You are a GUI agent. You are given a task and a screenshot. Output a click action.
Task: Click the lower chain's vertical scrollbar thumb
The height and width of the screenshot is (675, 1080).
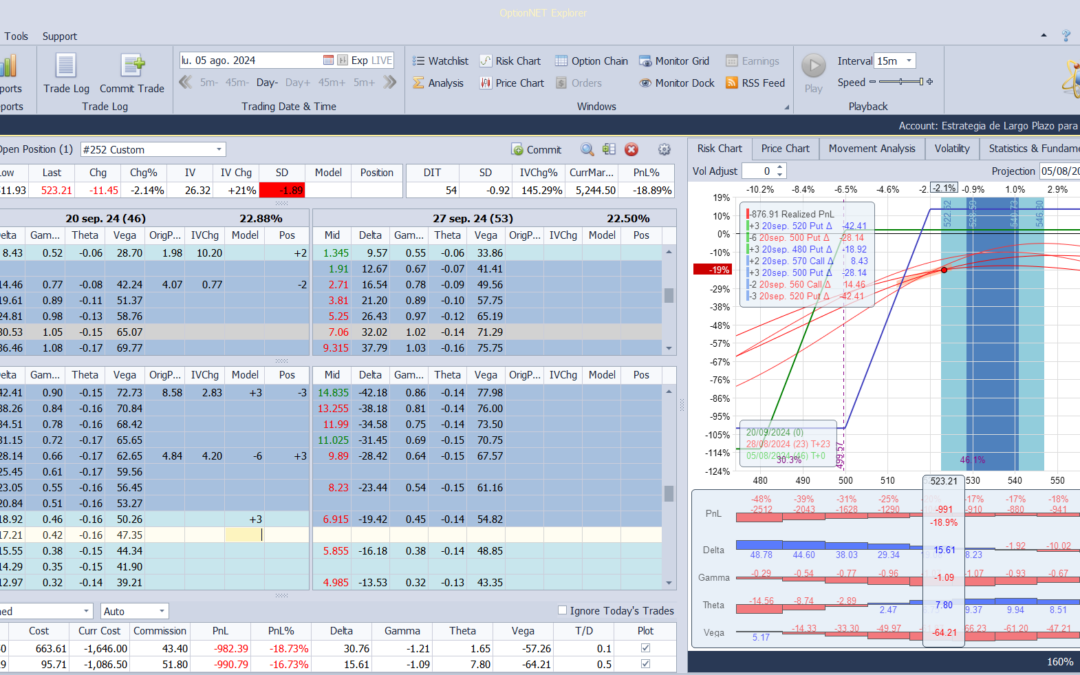click(x=669, y=493)
